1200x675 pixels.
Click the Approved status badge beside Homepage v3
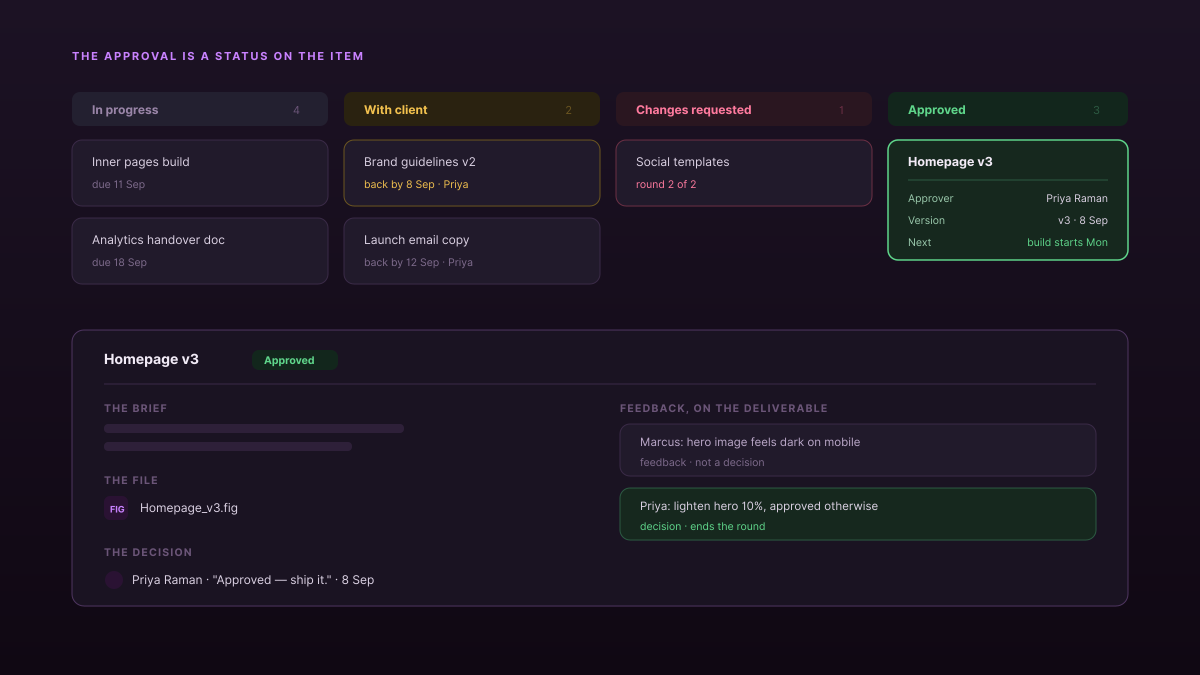point(295,360)
